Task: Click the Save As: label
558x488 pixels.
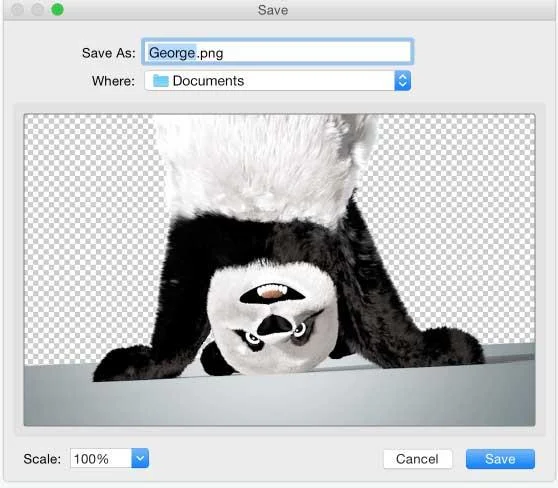Action: tap(109, 53)
